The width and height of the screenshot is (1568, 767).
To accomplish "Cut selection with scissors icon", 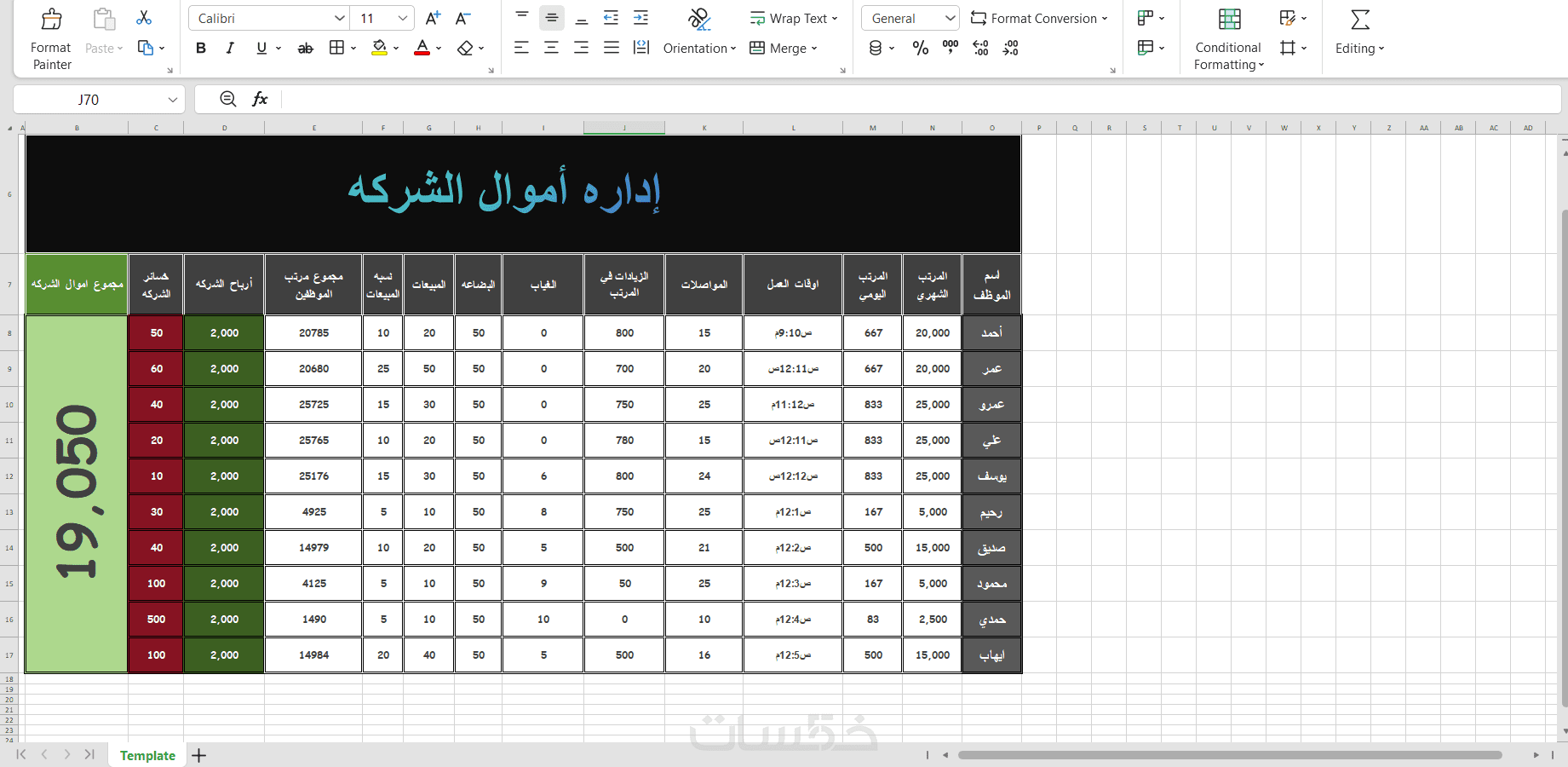I will [x=144, y=18].
